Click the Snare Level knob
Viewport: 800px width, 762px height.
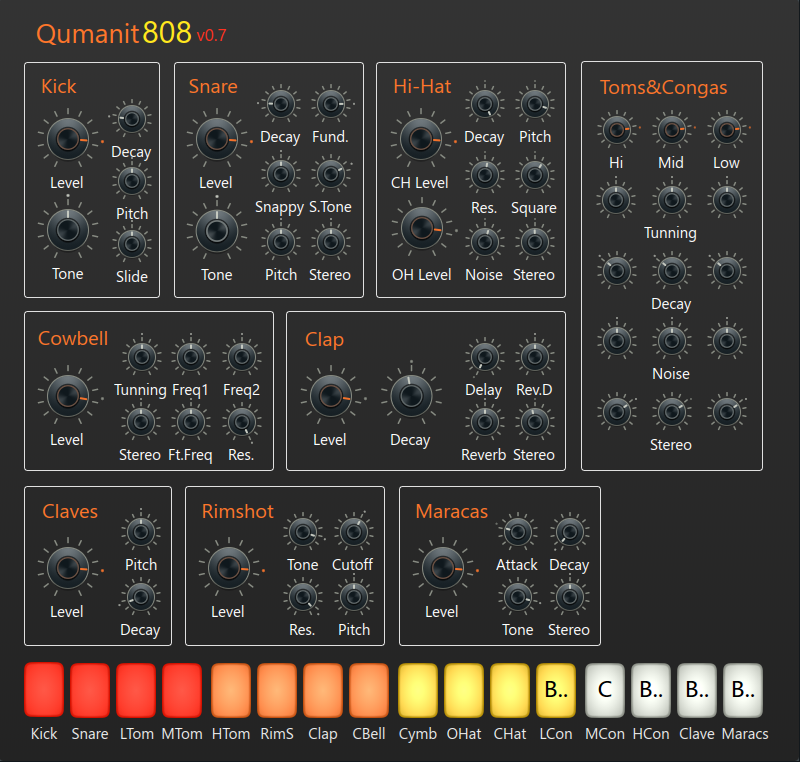click(x=216, y=139)
